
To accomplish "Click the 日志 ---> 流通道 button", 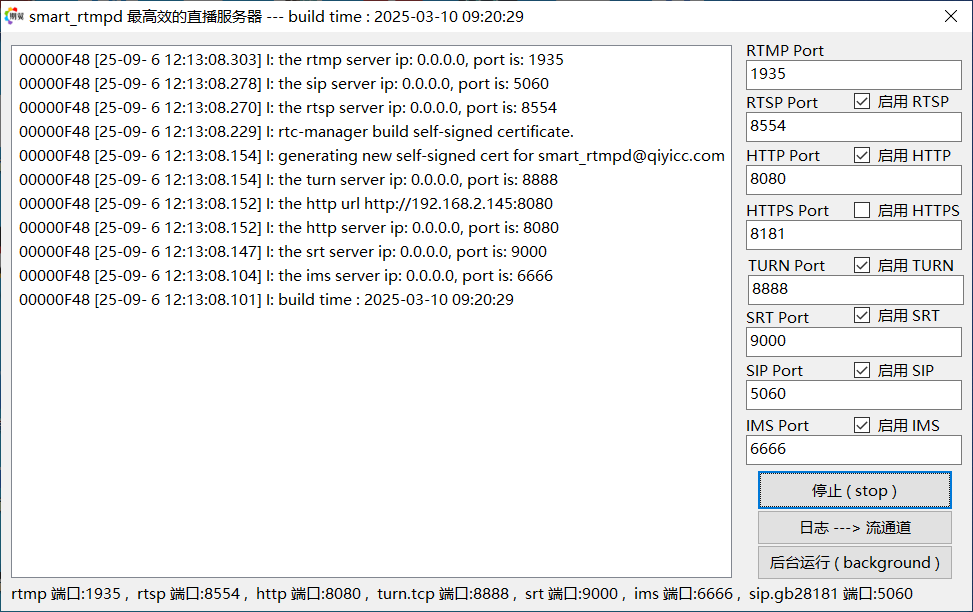I will [854, 528].
